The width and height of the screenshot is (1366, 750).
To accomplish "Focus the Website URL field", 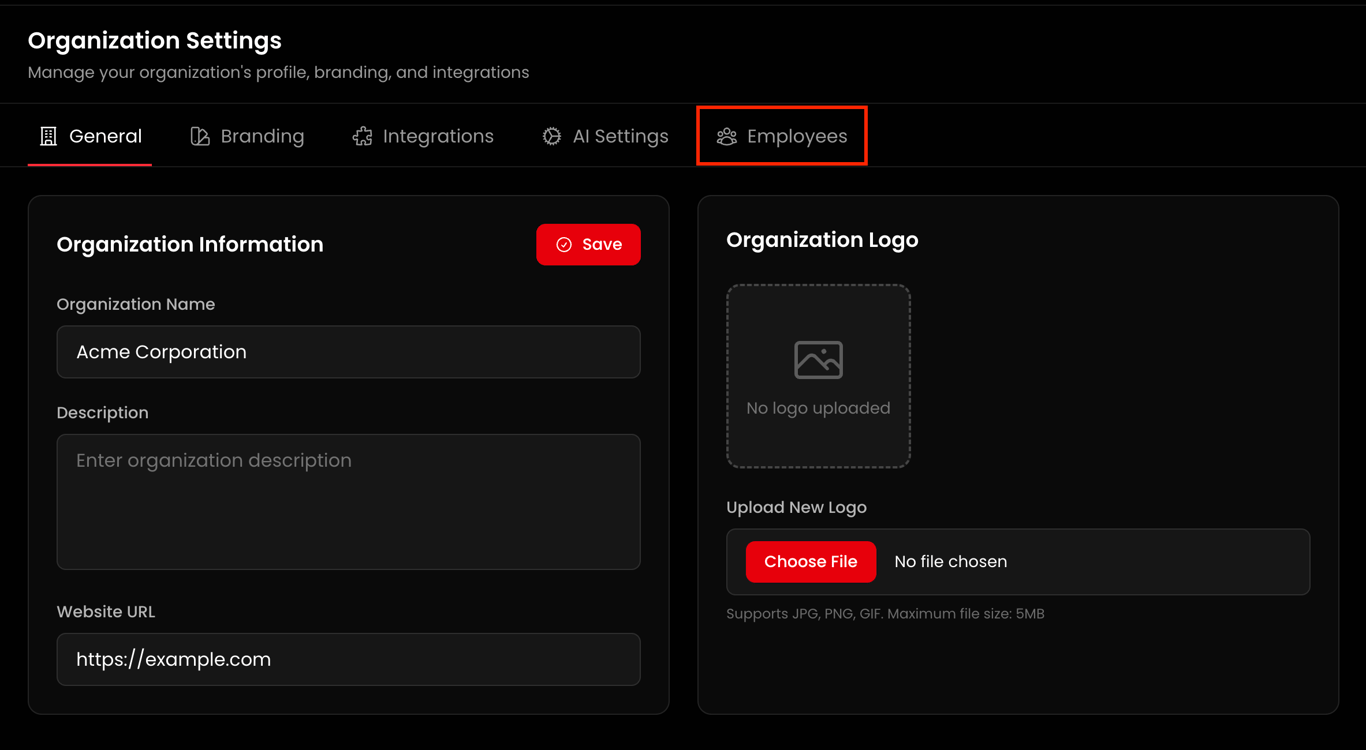I will tap(348, 659).
